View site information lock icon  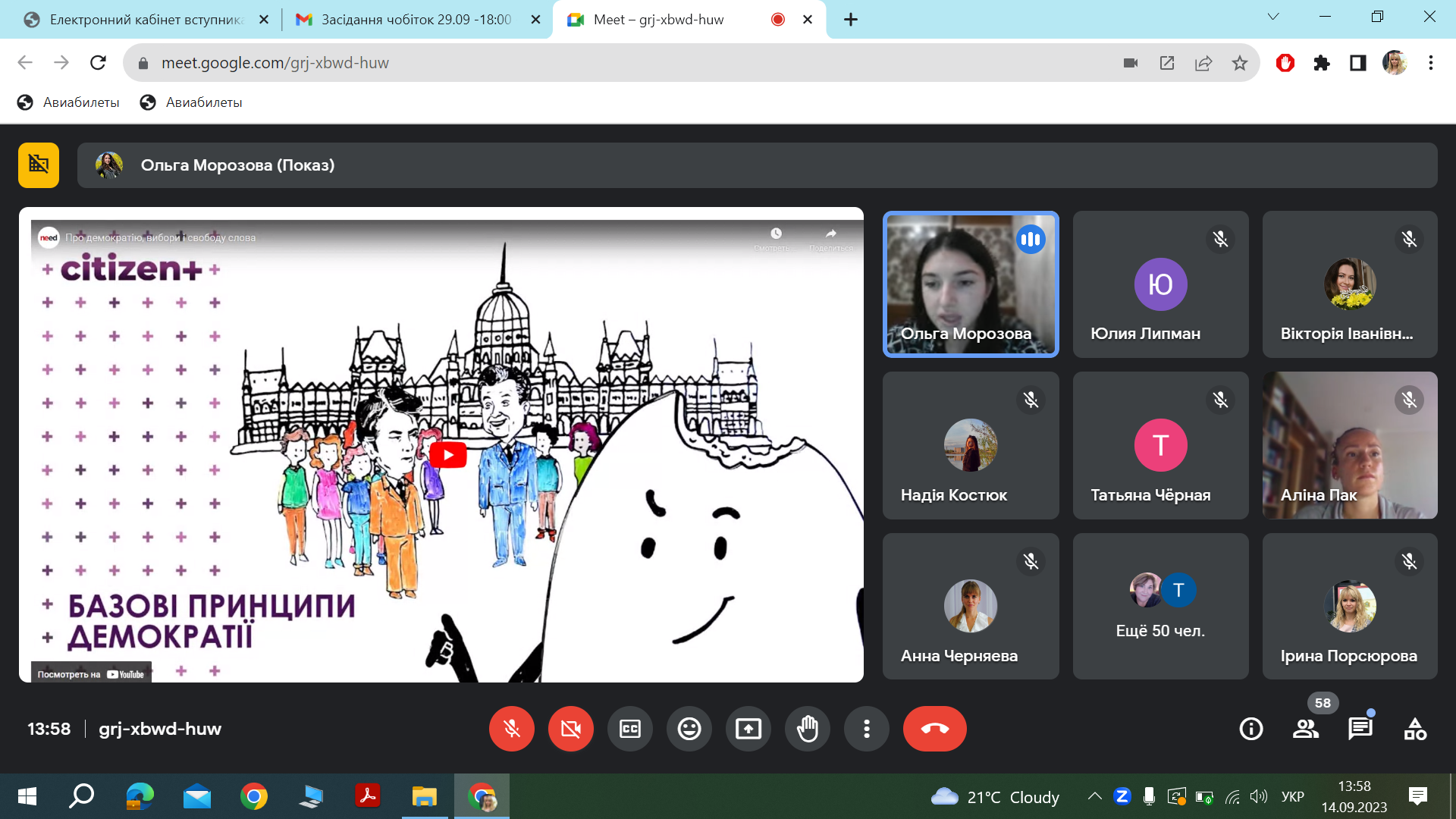coord(143,63)
